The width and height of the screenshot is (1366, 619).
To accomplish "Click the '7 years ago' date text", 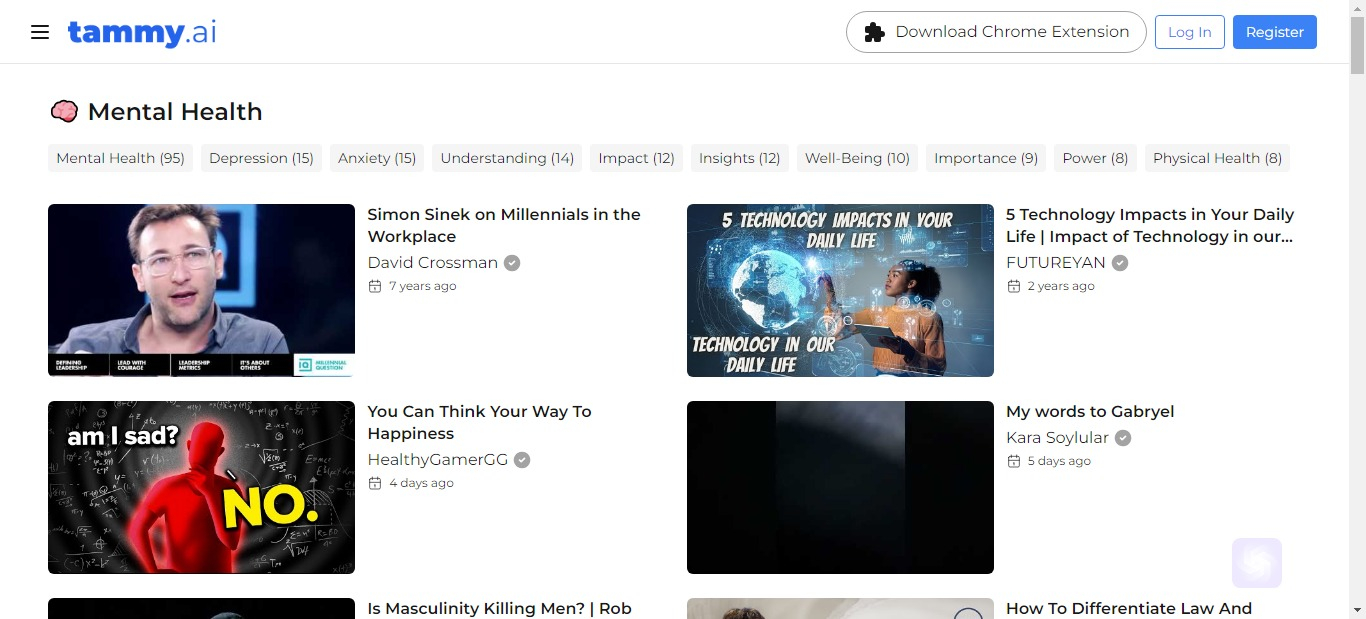I will coord(422,286).
